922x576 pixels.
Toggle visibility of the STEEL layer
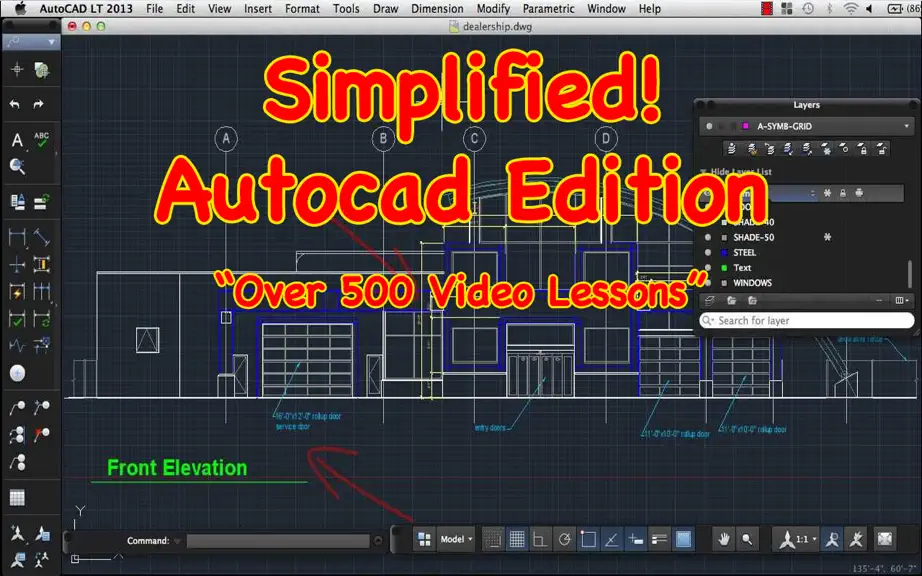(x=708, y=253)
